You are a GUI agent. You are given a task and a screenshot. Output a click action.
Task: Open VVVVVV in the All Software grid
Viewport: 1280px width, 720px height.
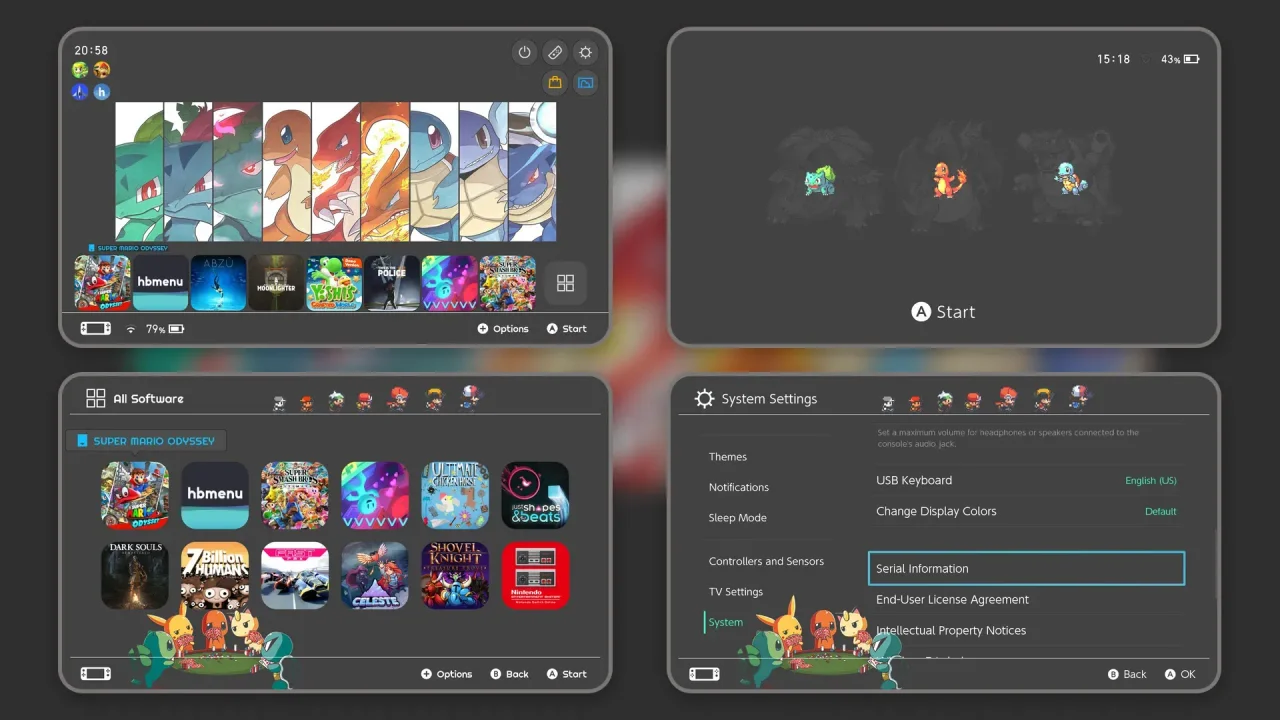click(375, 495)
